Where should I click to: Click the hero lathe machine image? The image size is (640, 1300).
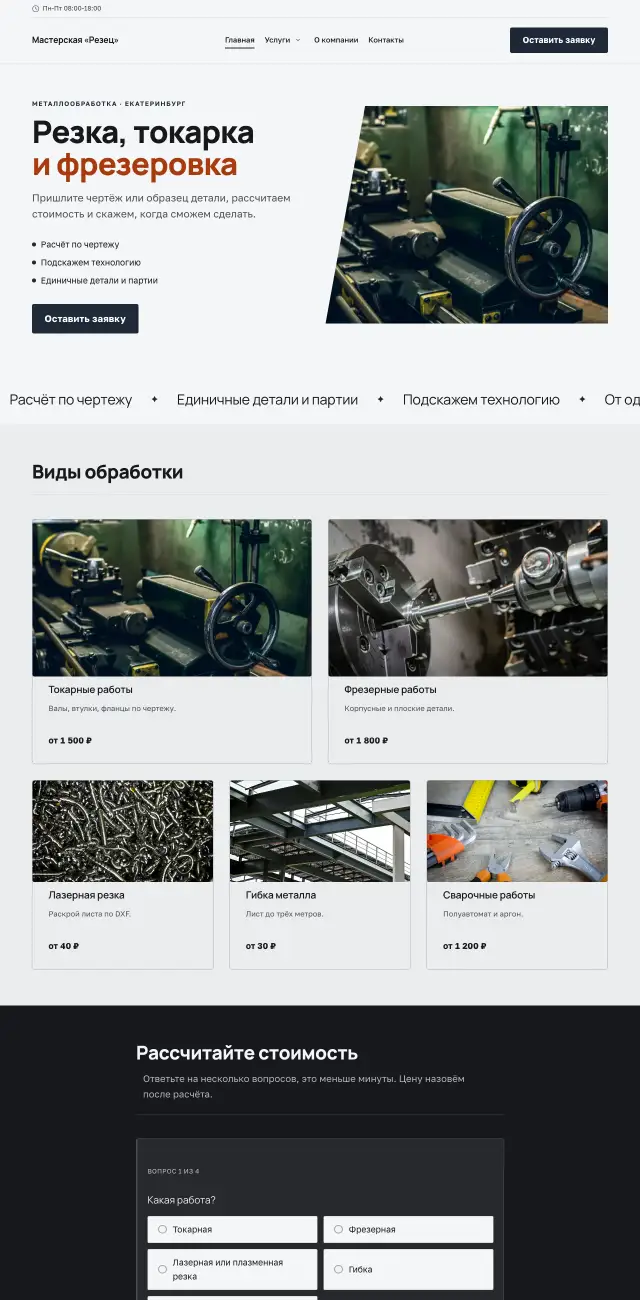click(467, 214)
